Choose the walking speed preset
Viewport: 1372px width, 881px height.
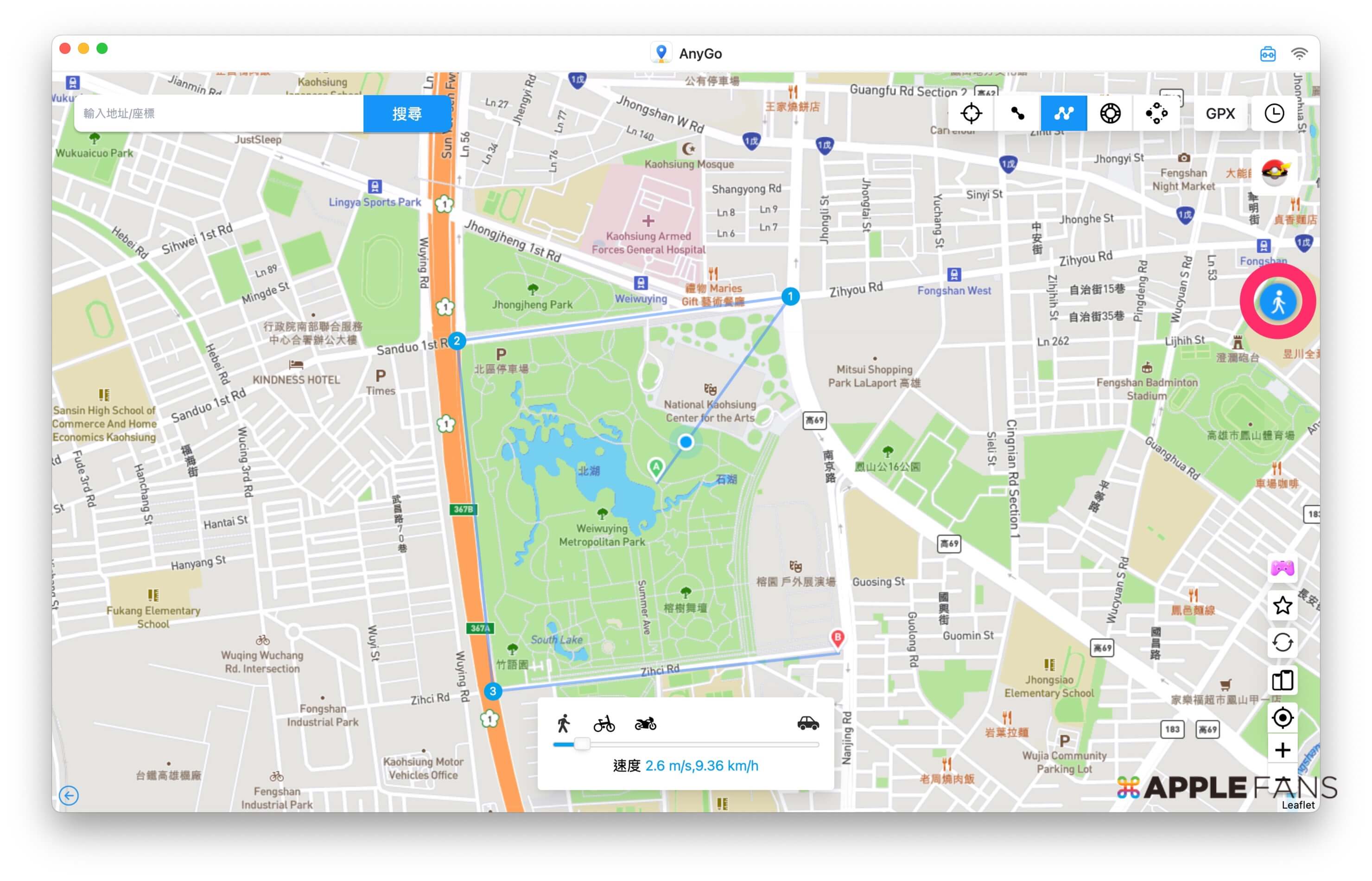click(563, 724)
